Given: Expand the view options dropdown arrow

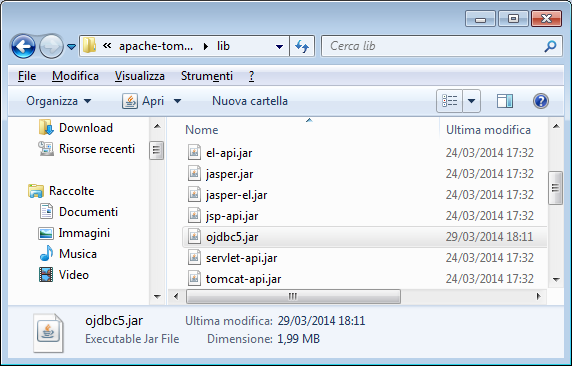Looking at the screenshot, I should 471,101.
